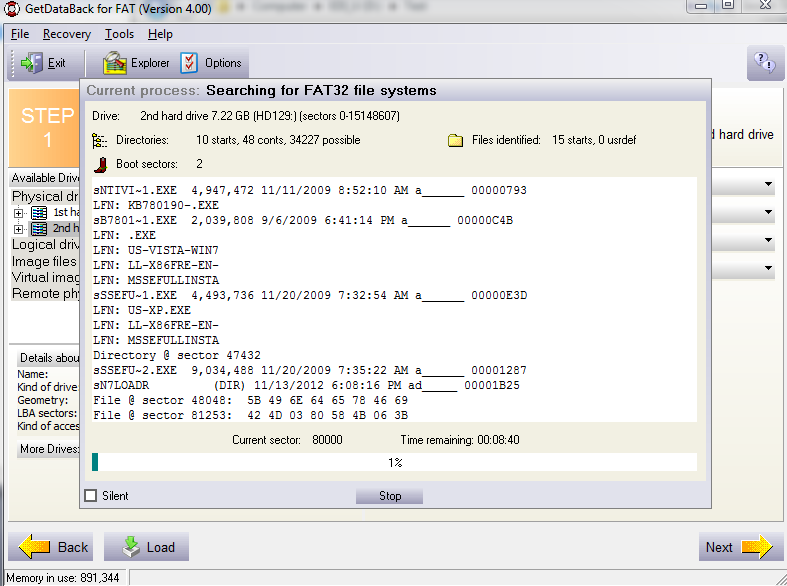Image resolution: width=787 pixels, height=586 pixels.
Task: Click the STEP 1 orange panel
Action: point(45,127)
